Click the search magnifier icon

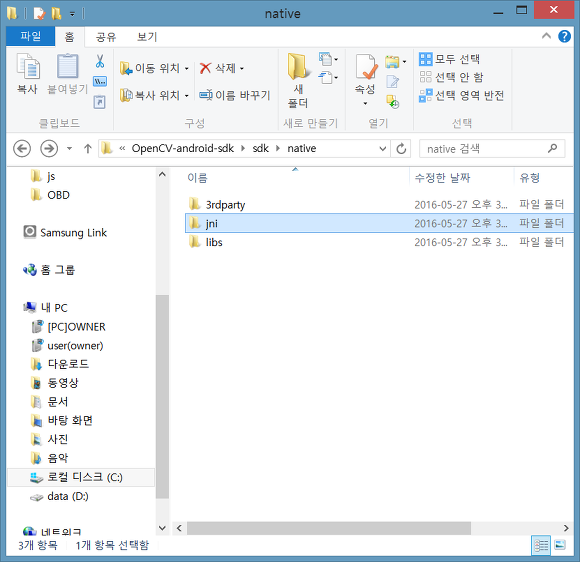coord(553,149)
